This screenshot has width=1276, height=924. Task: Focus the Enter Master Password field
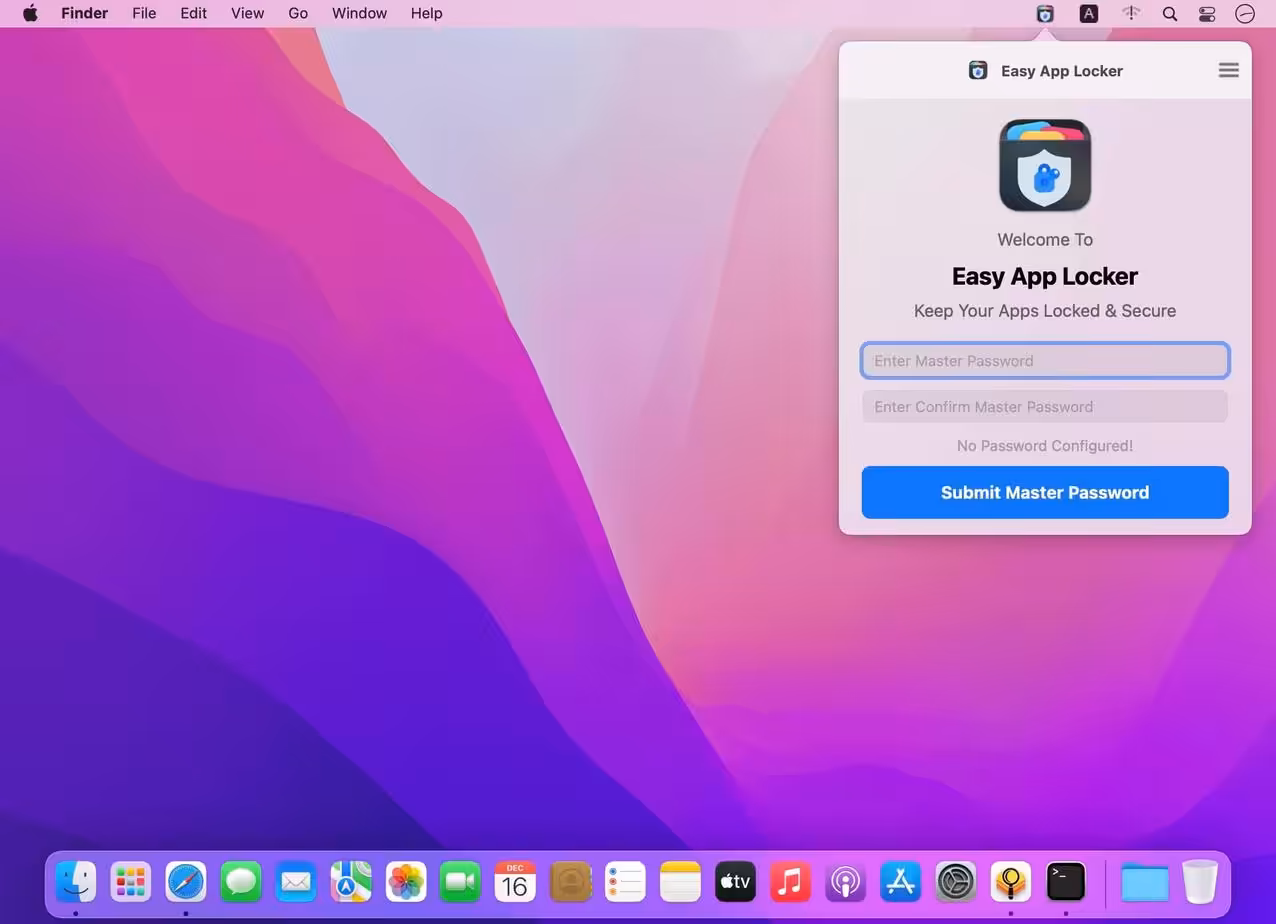pyautogui.click(x=1045, y=361)
